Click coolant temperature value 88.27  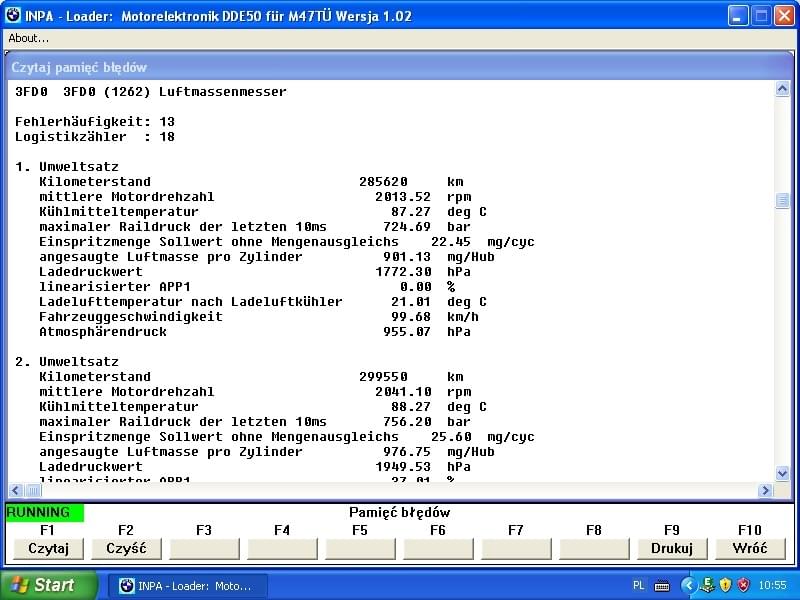coord(411,407)
